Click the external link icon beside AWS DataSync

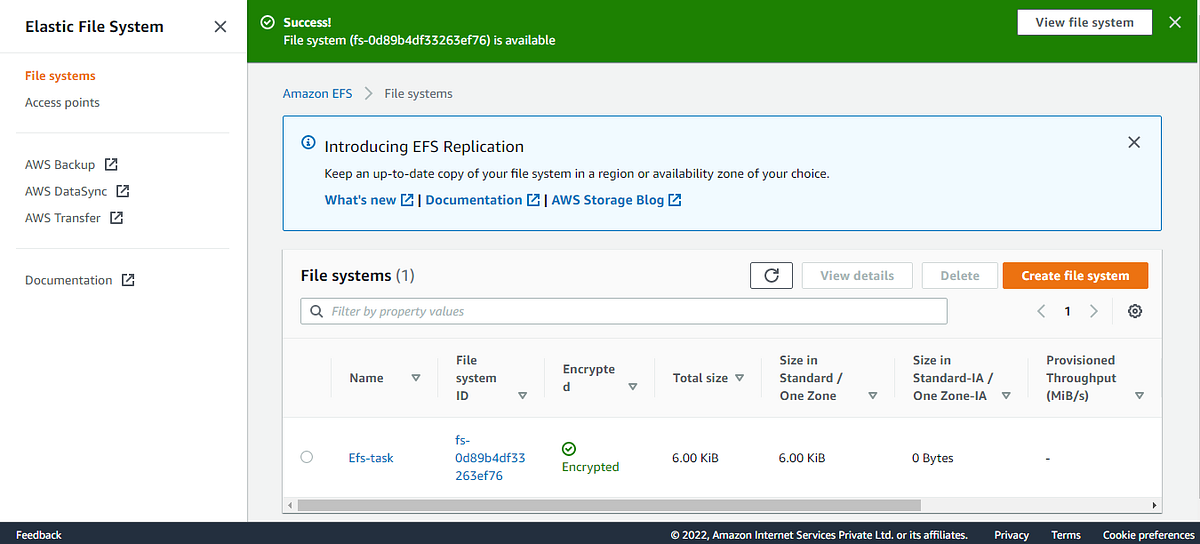point(122,191)
